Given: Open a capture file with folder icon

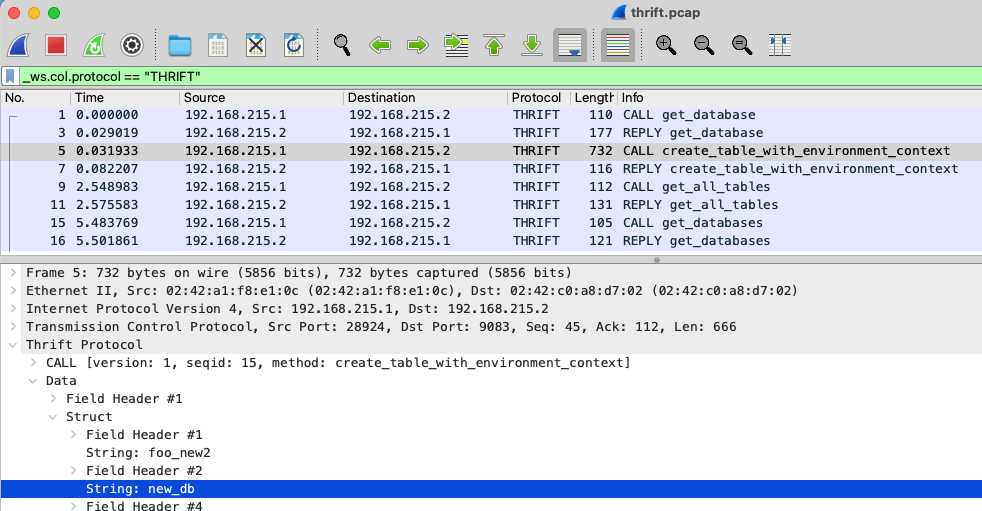Looking at the screenshot, I should 180,45.
